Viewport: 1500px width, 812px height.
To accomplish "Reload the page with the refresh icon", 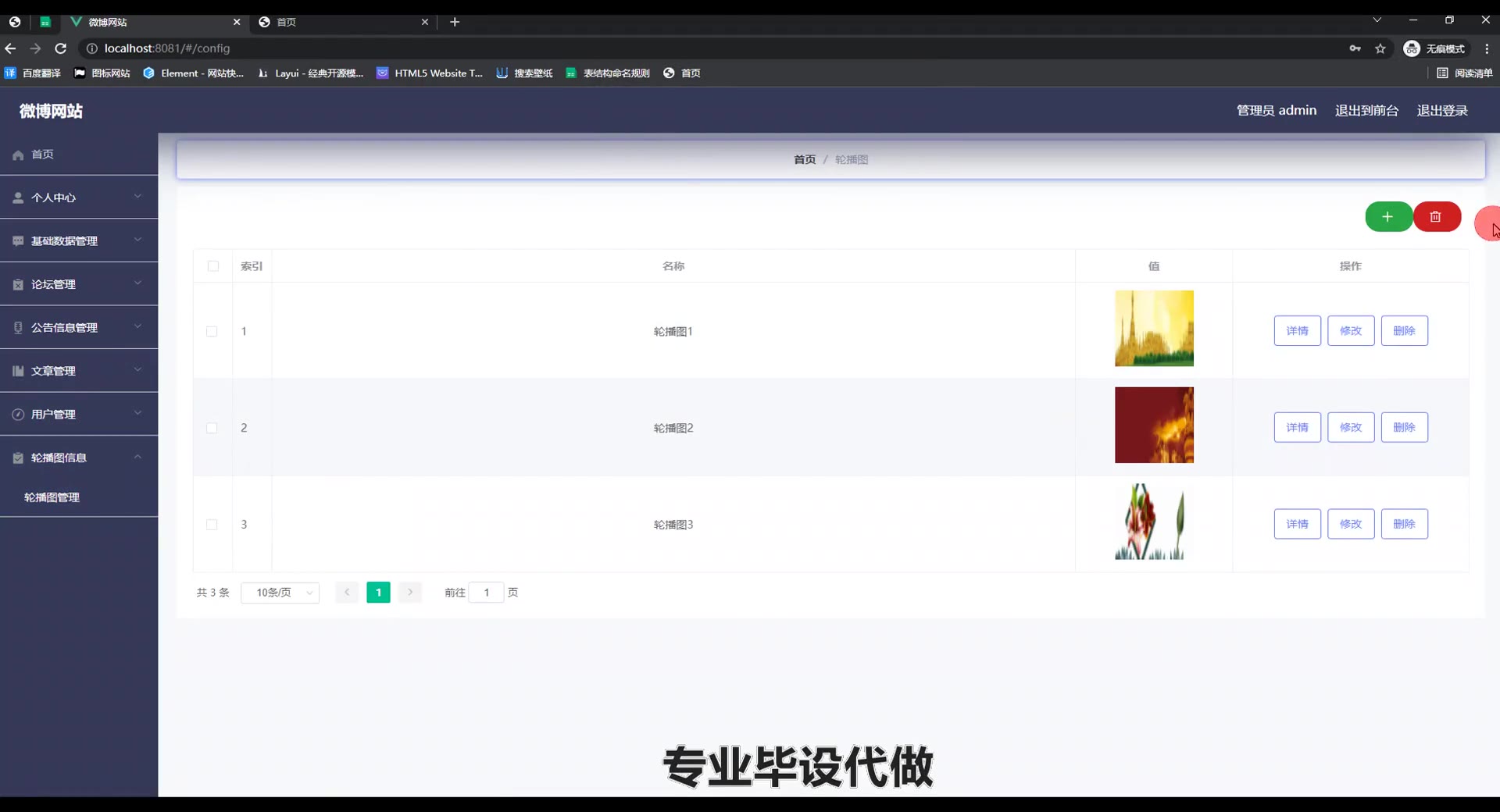I will (61, 48).
